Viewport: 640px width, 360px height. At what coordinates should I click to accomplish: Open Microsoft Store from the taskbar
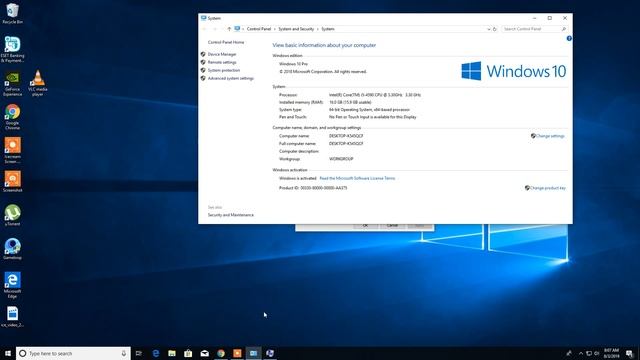[x=188, y=353]
